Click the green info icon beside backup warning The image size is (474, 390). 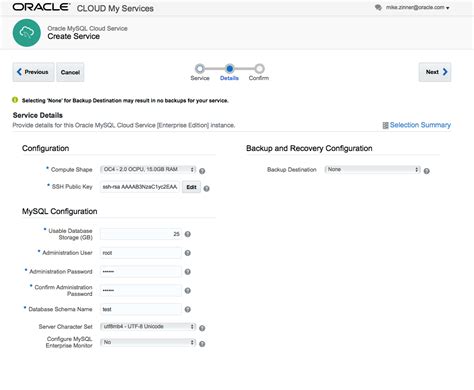point(15,100)
